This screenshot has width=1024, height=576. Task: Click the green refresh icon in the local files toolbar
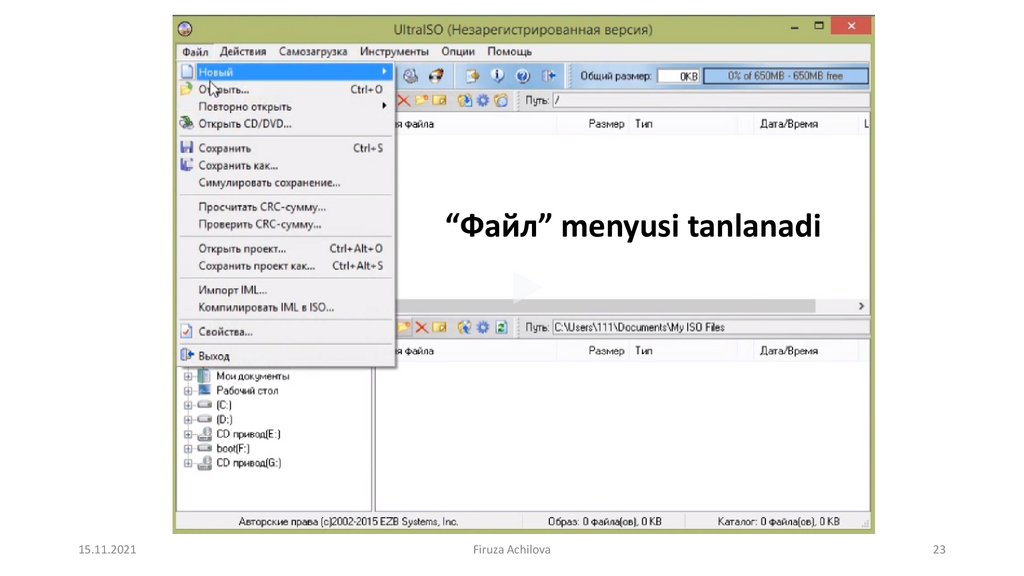pyautogui.click(x=501, y=327)
